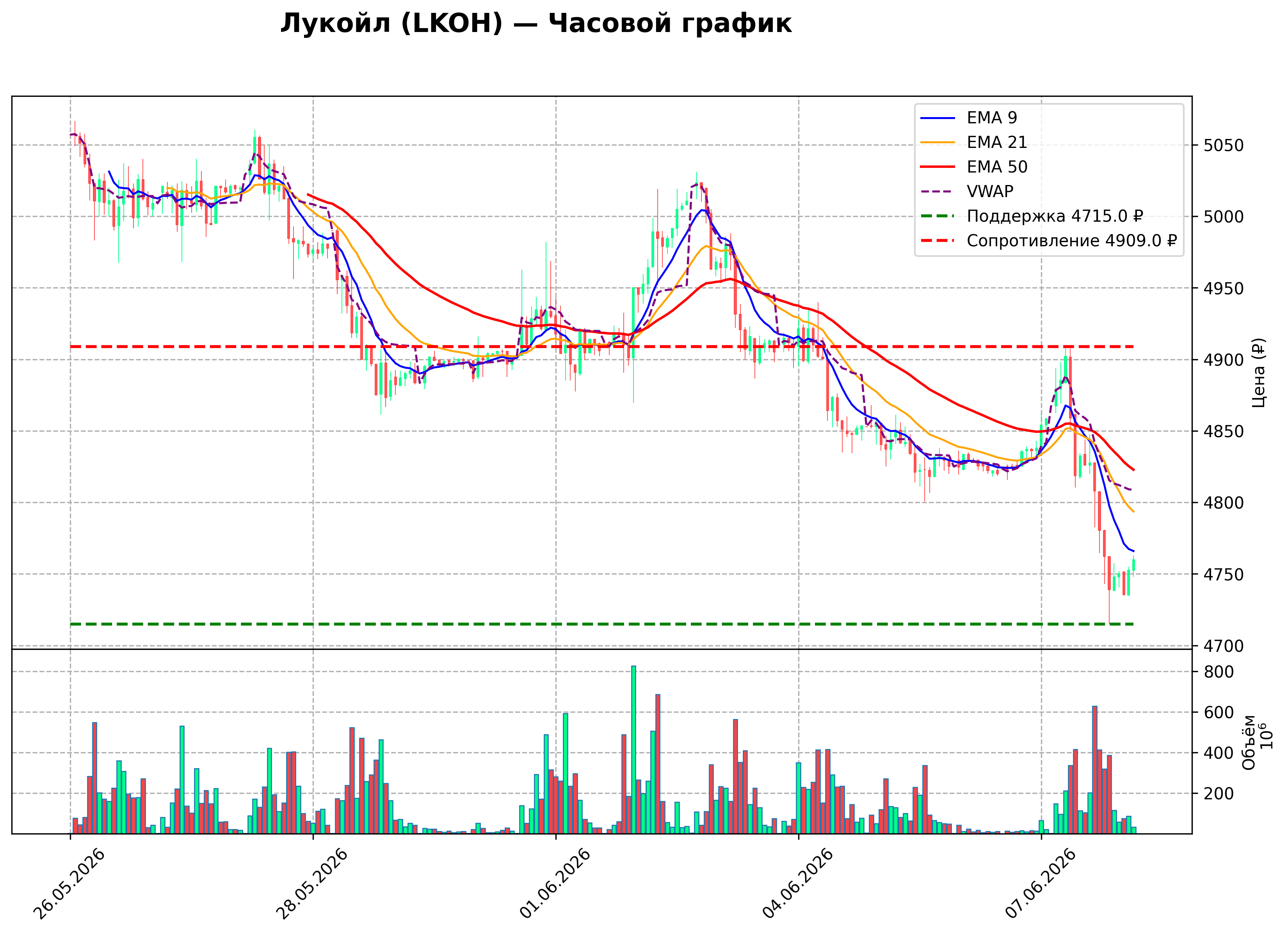
Task: Click the date label "26.05.2026"
Action: coord(69,884)
